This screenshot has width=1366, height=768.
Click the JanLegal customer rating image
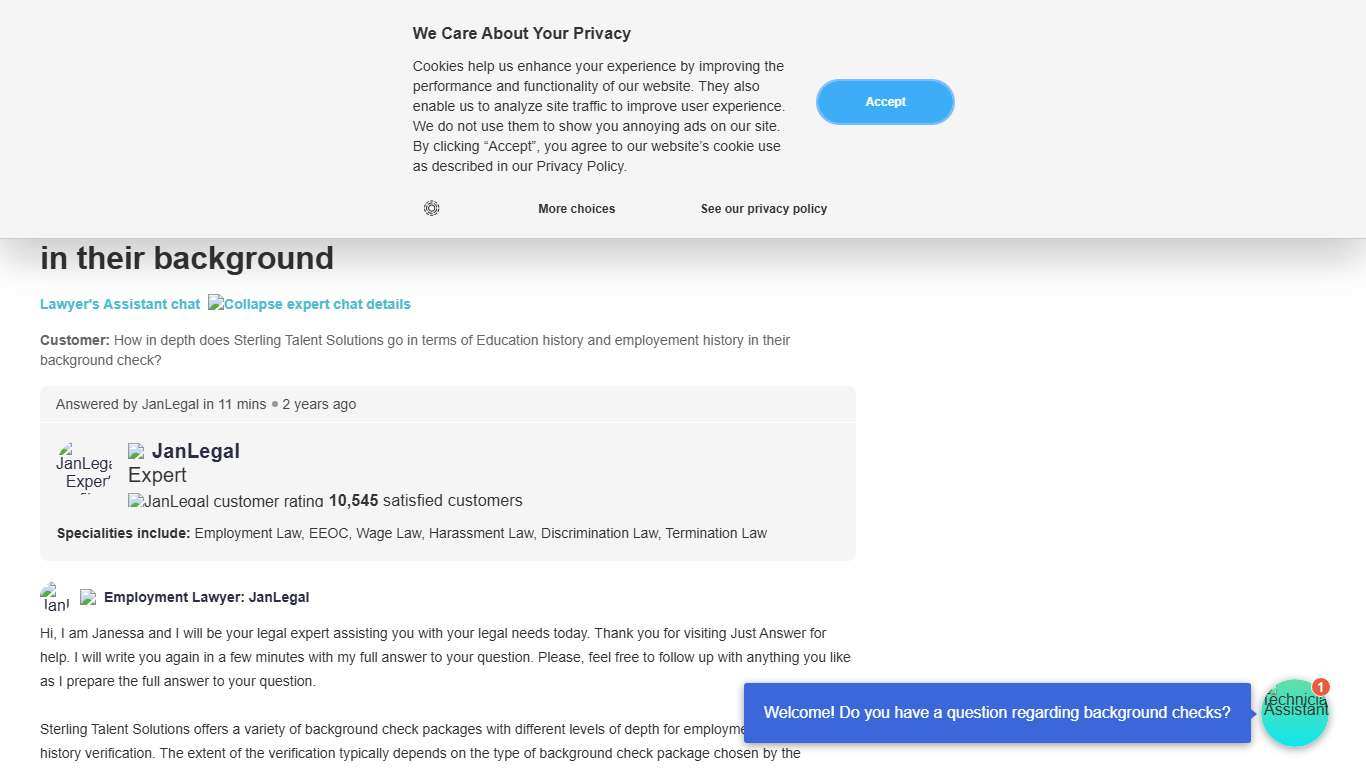click(x=226, y=500)
